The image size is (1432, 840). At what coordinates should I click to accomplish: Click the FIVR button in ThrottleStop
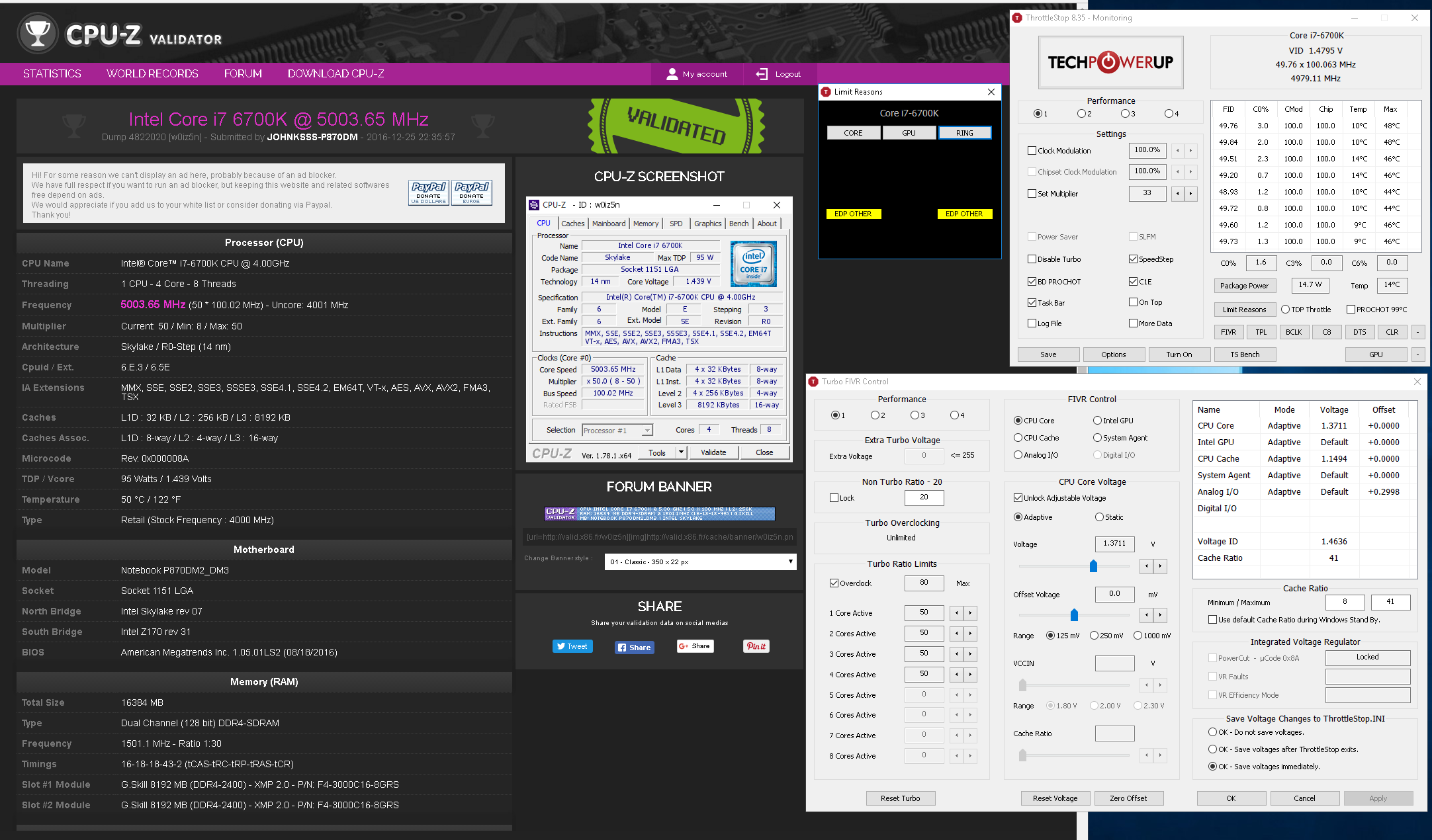1228,332
